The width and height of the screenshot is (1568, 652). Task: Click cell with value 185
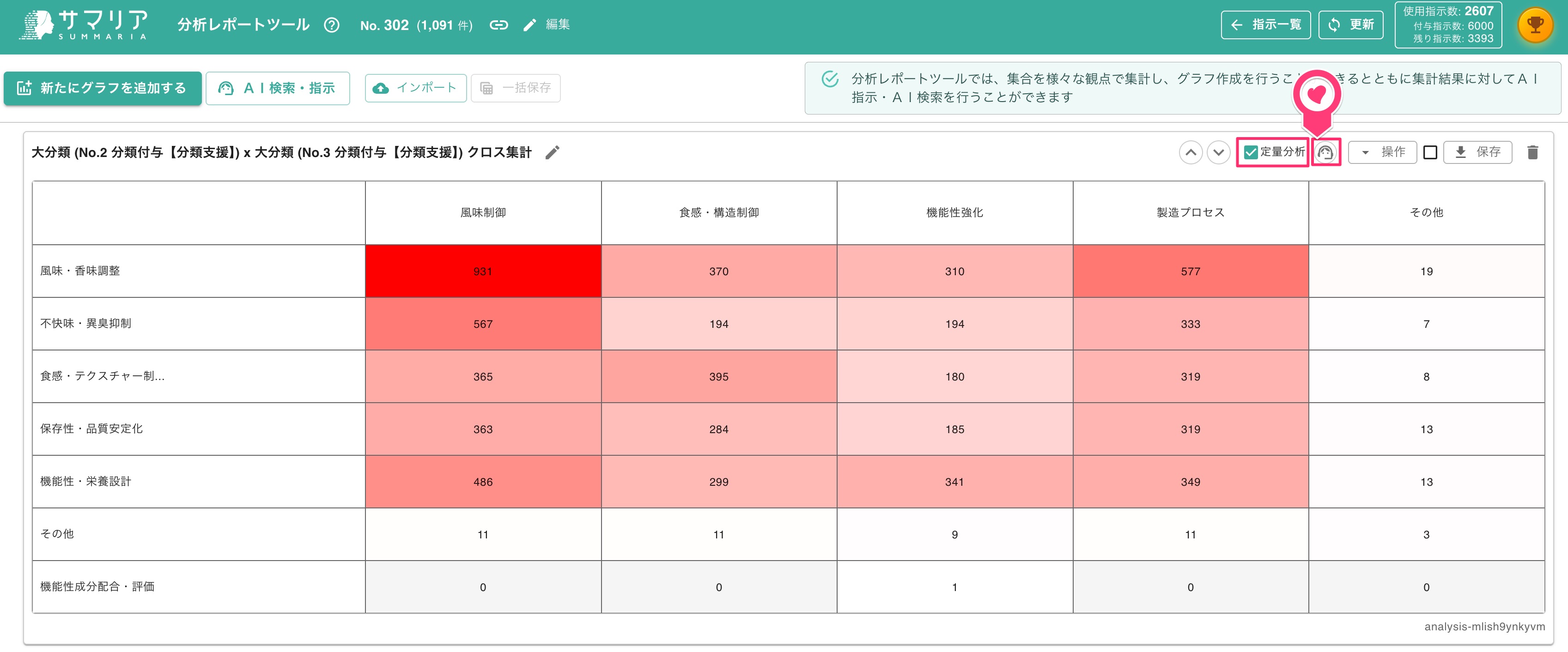(x=954, y=429)
